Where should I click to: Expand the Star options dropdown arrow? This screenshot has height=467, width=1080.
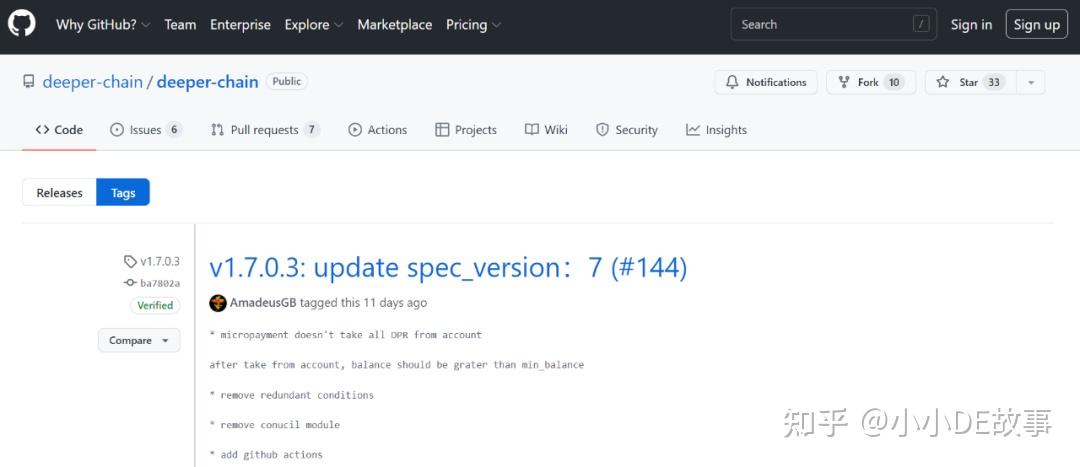point(1031,82)
